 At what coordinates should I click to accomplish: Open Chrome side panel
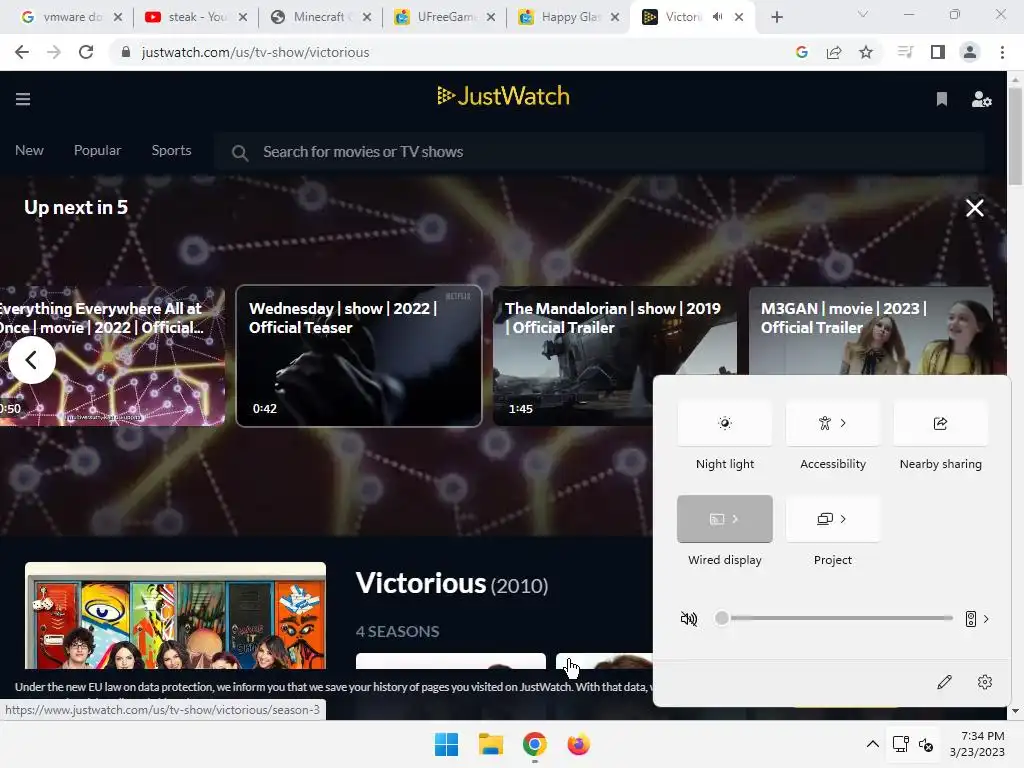tap(938, 52)
